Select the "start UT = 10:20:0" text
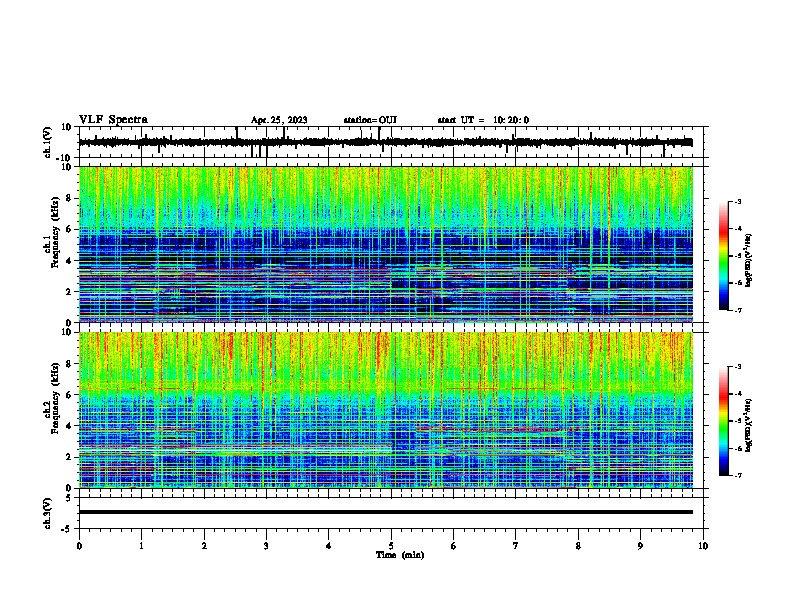 click(x=483, y=120)
